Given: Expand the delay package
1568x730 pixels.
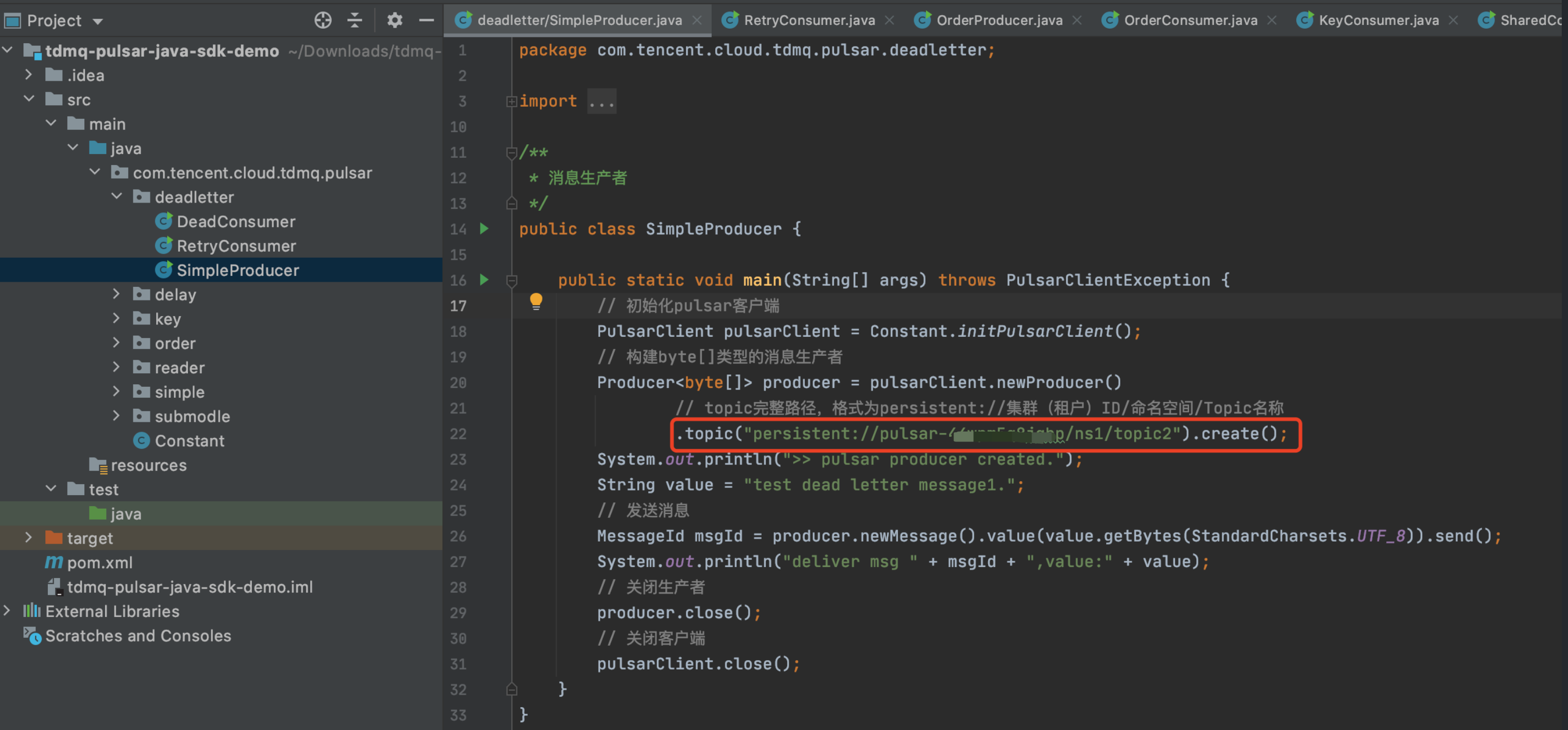Looking at the screenshot, I should coord(117,294).
